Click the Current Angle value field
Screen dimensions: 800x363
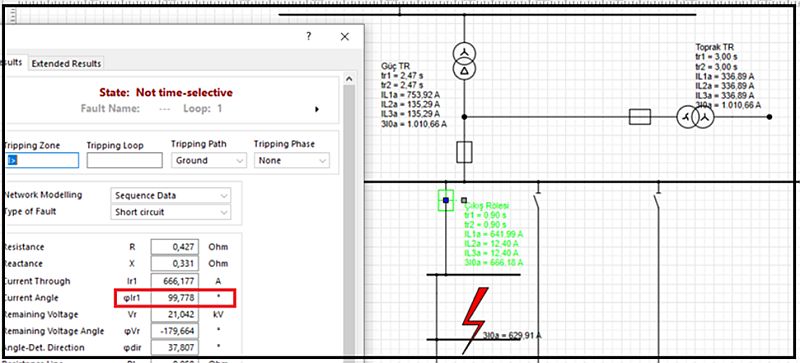pos(174,298)
